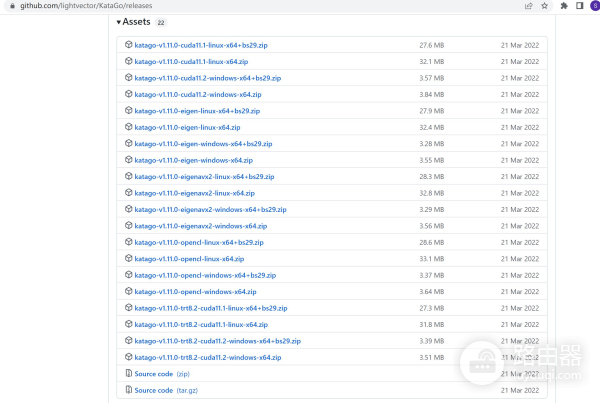Bookmark this page with star icon

[544, 5]
